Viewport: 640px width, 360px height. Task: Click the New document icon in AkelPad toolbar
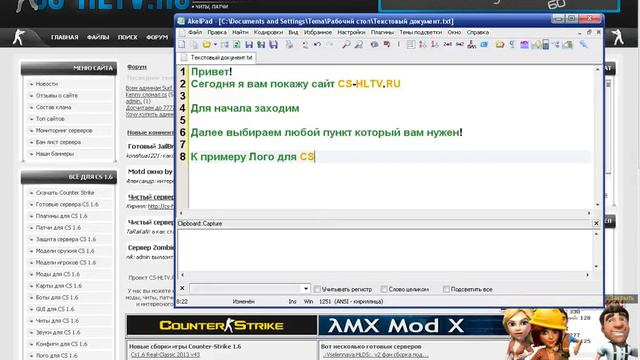182,44
